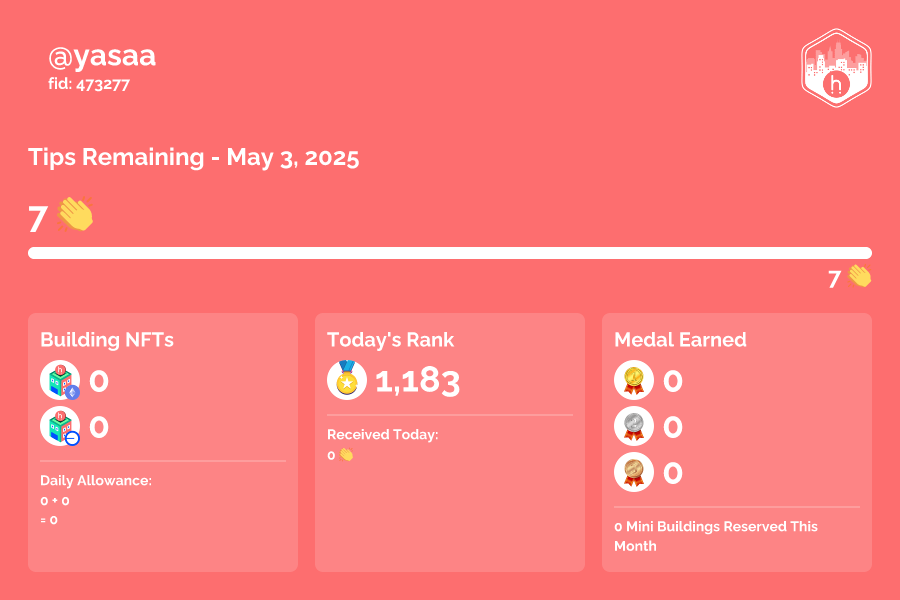This screenshot has width=900, height=600.
Task: Click the bronze medal icon
Action: point(634,472)
